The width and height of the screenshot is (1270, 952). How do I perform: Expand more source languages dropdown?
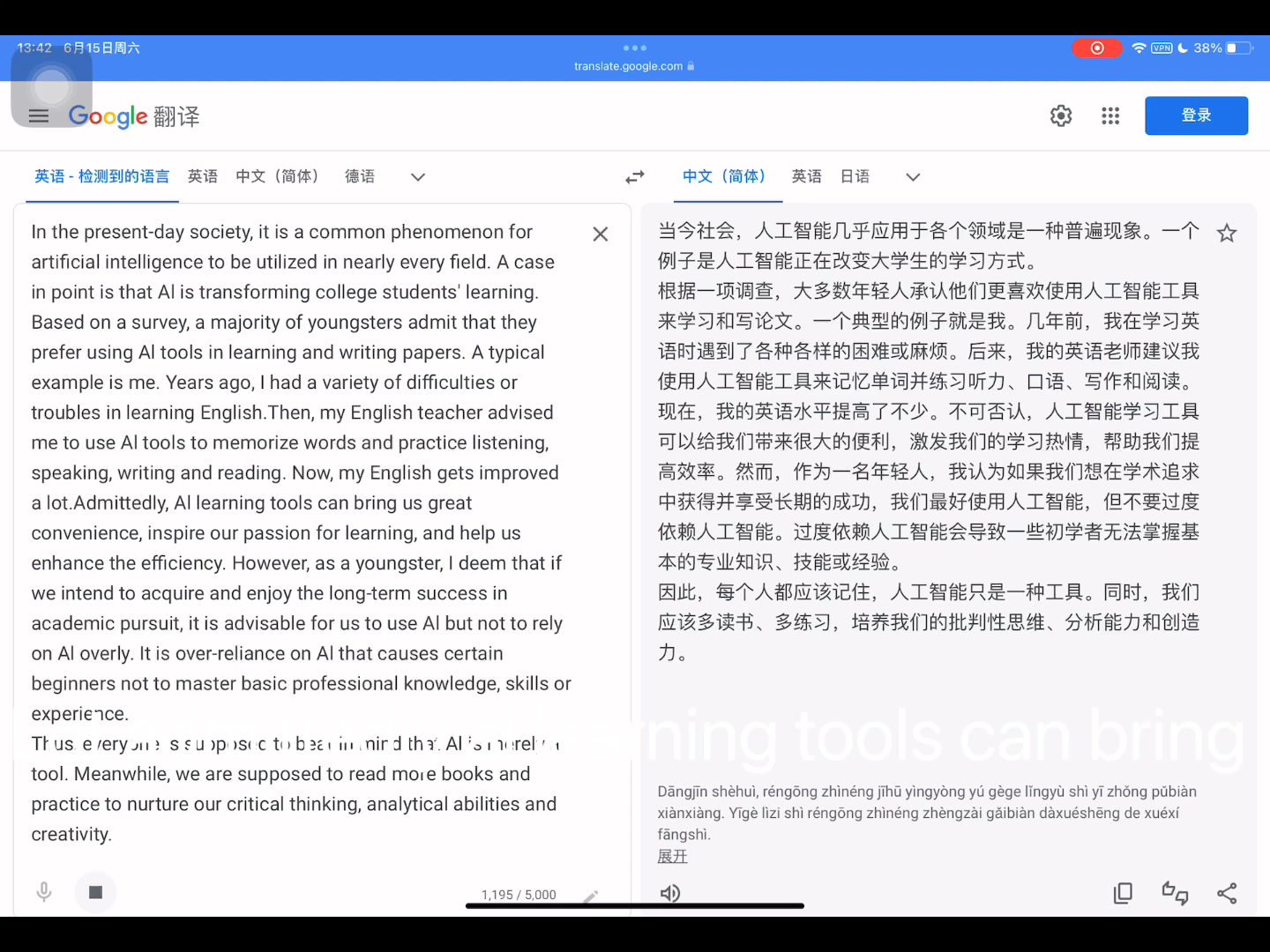[x=418, y=177]
